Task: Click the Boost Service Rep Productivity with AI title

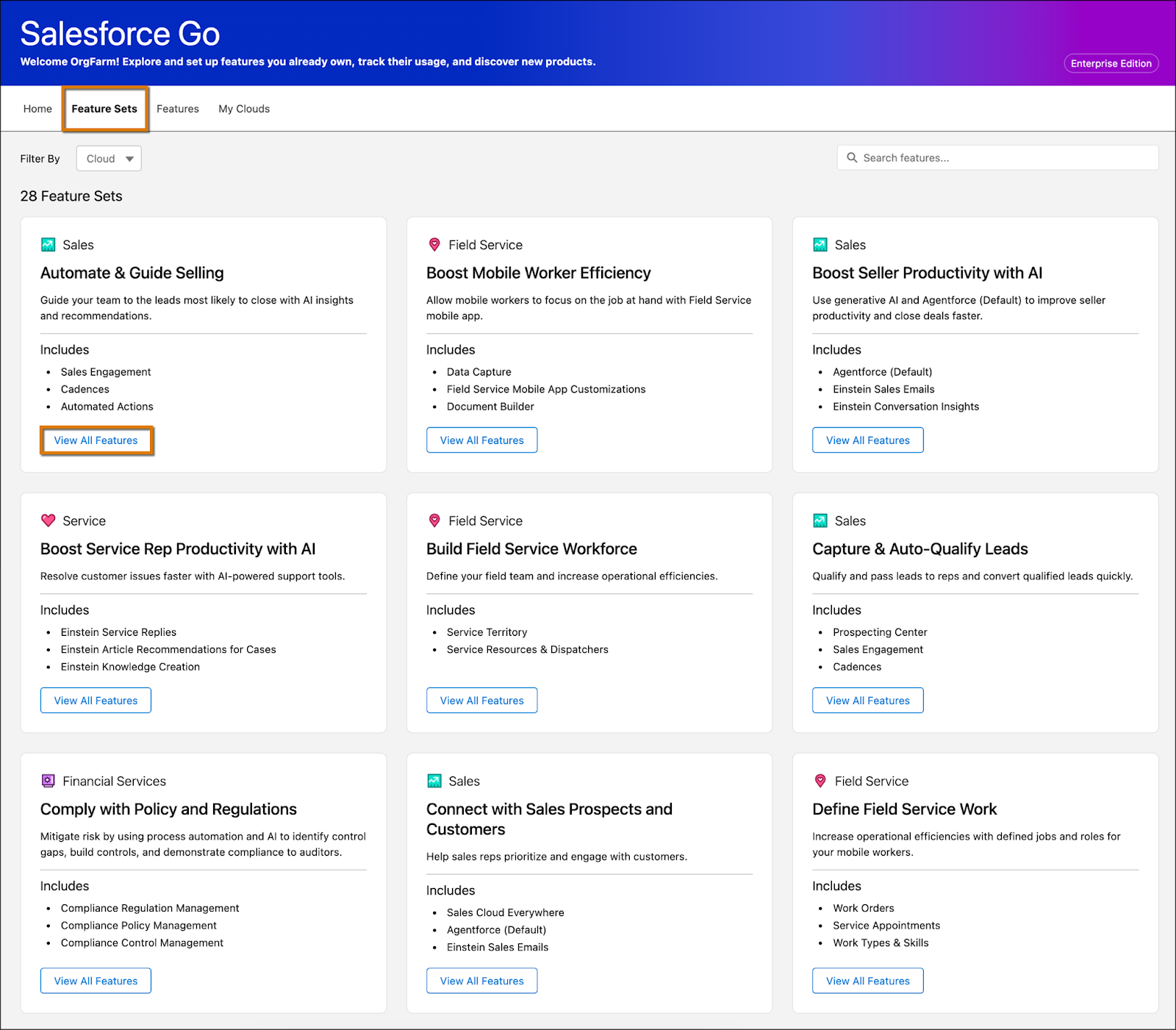Action: 178,548
